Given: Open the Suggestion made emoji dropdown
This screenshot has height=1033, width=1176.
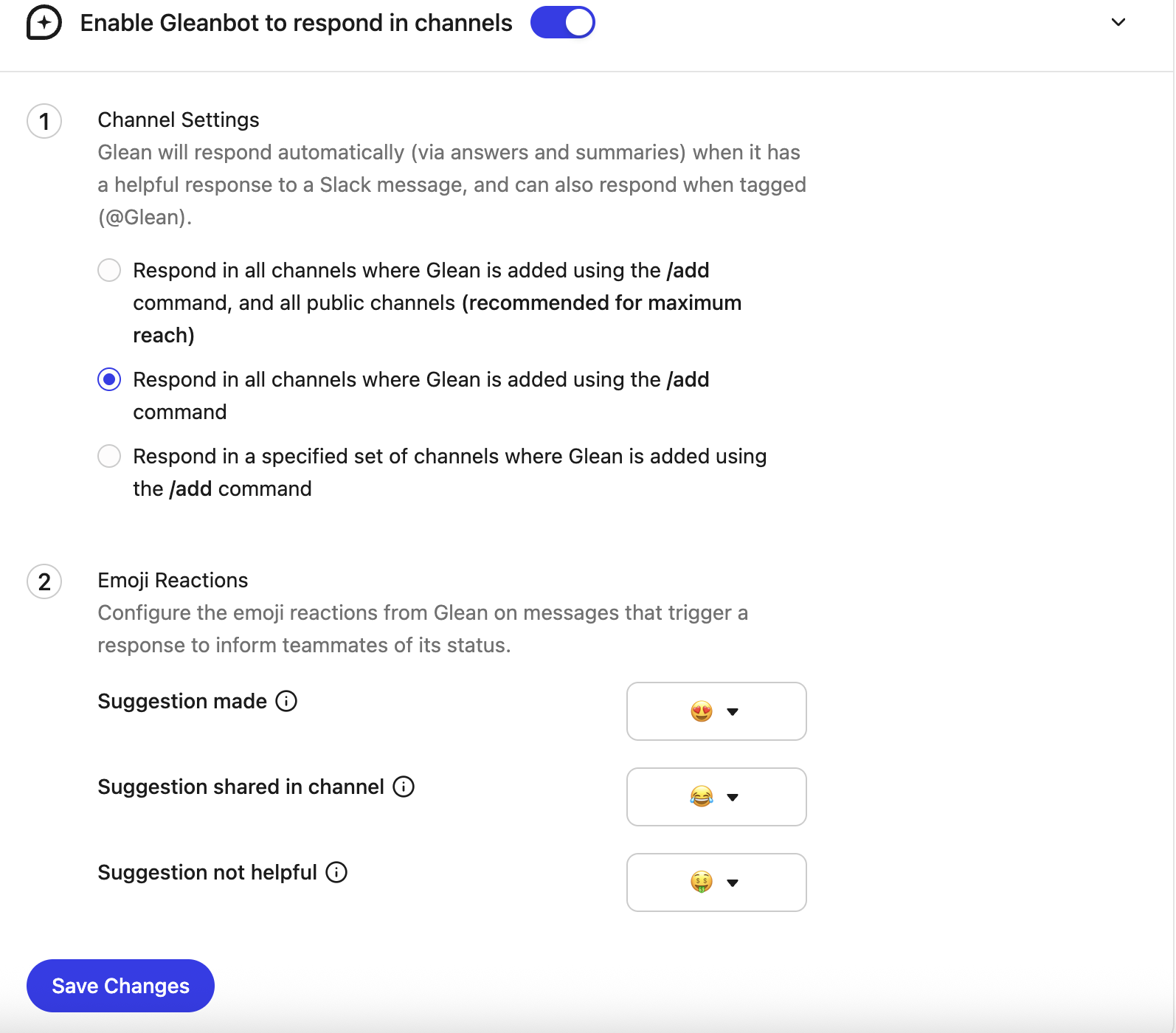Looking at the screenshot, I should 731,711.
